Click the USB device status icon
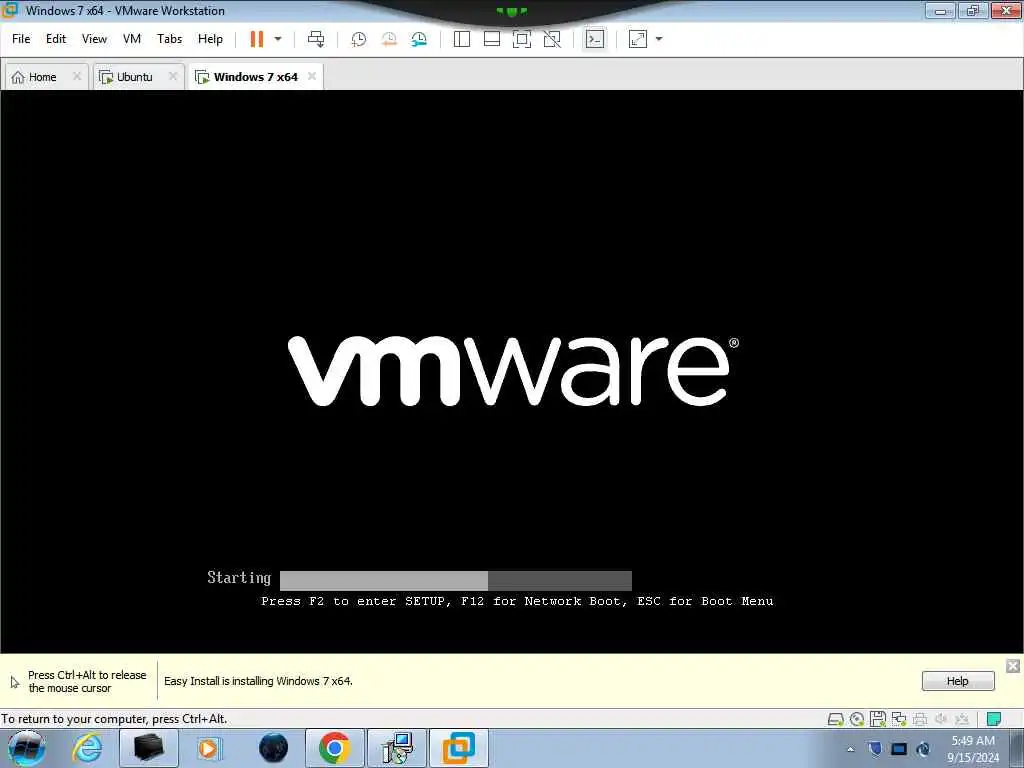1024x768 pixels. [962, 720]
